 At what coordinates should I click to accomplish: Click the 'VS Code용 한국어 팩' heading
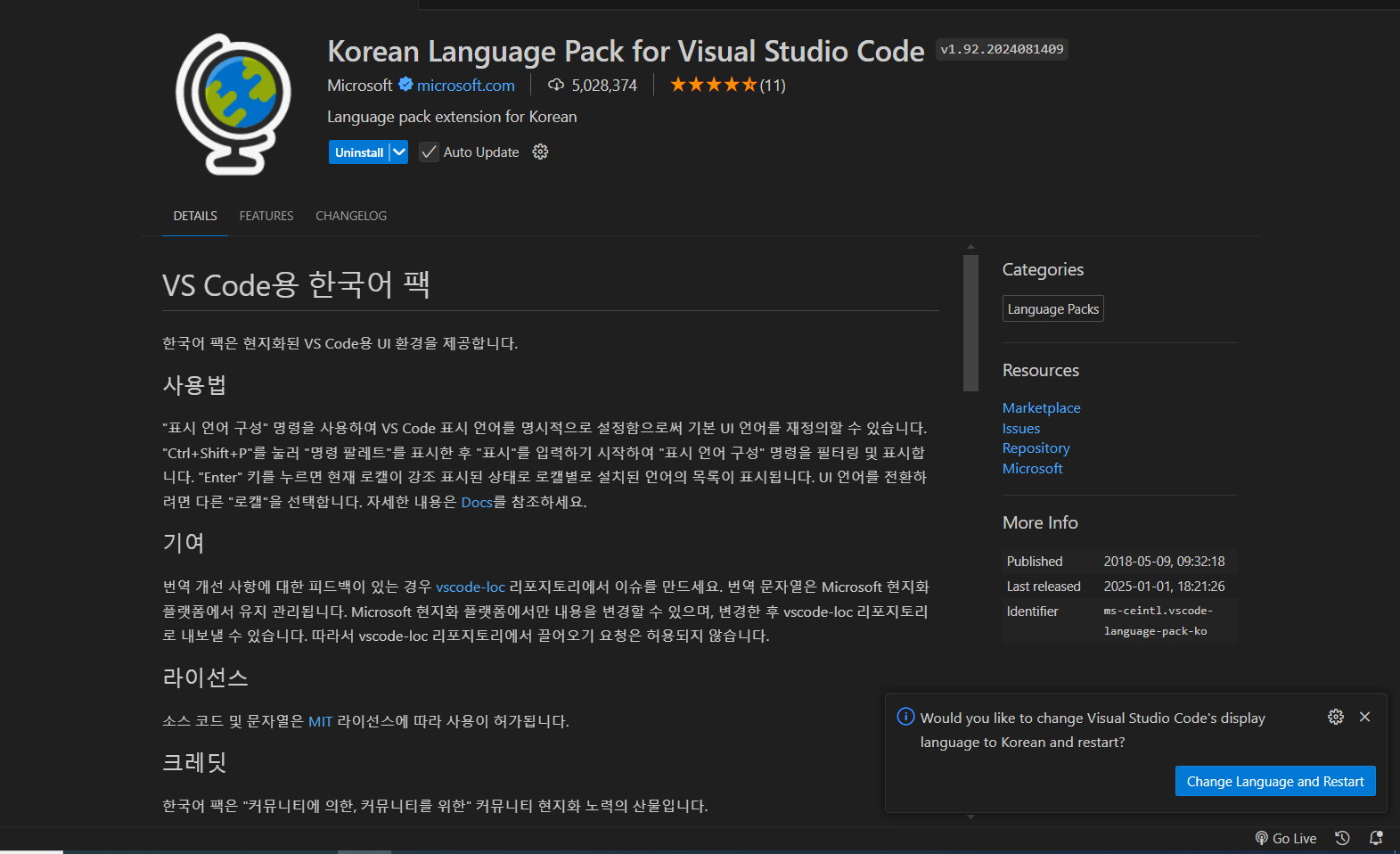(296, 284)
